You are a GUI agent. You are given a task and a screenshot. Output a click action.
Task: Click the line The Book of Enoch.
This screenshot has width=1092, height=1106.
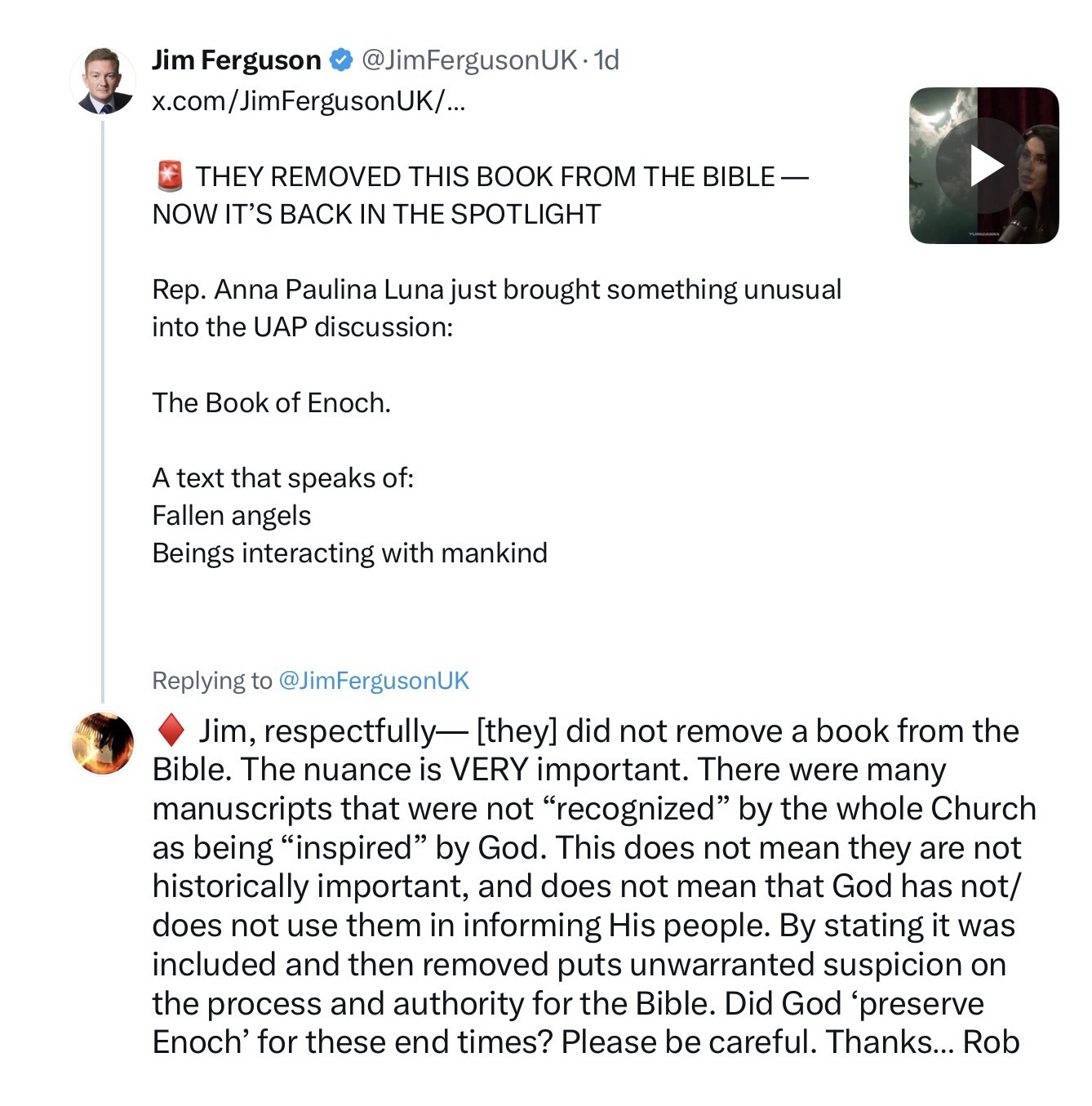pyautogui.click(x=271, y=402)
